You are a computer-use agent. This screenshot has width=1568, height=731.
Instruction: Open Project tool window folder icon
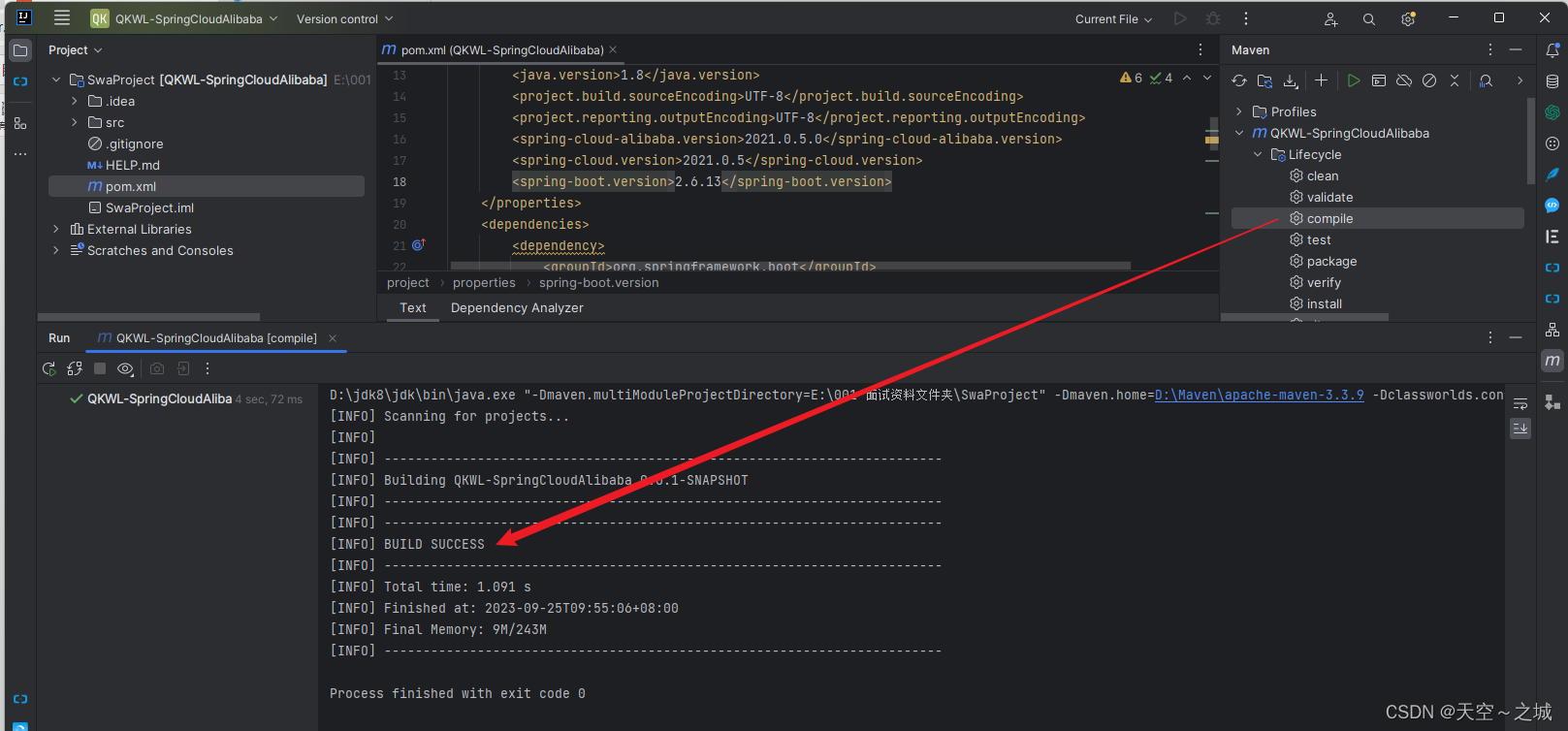(20, 50)
